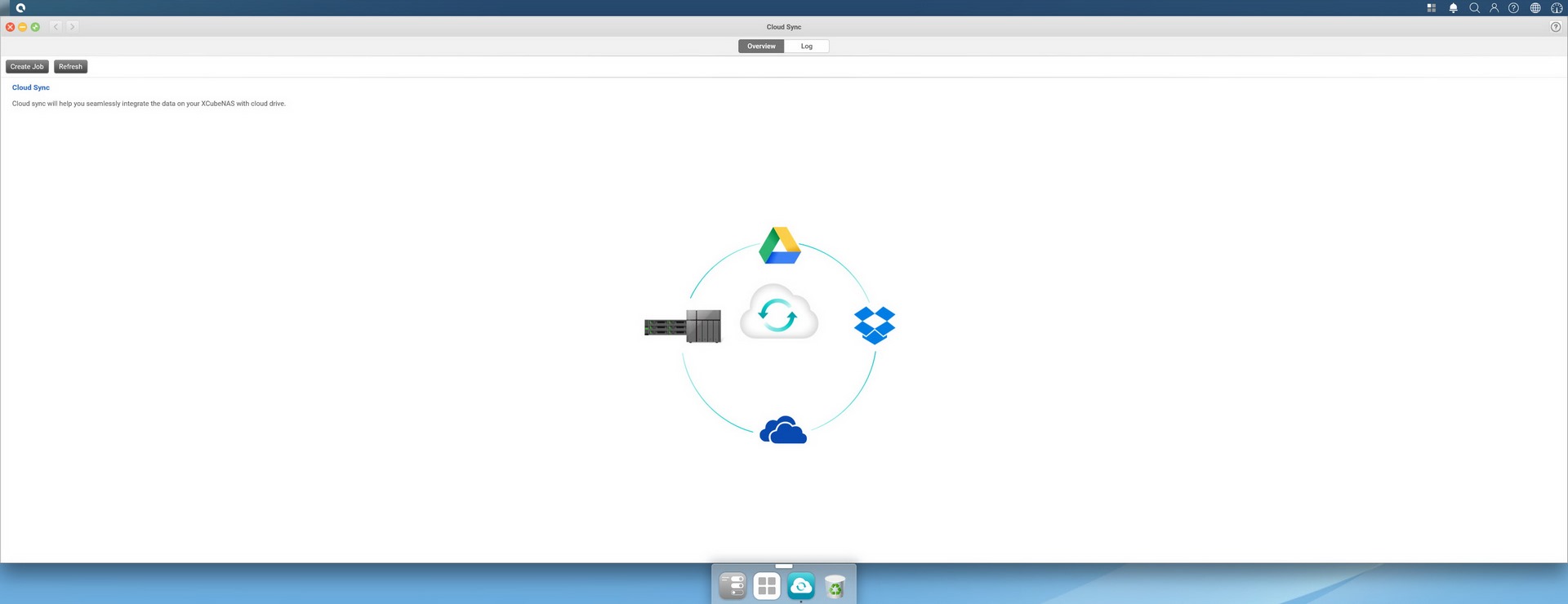This screenshot has width=1568, height=604.
Task: Open search with the magnifier icon
Action: [1474, 7]
